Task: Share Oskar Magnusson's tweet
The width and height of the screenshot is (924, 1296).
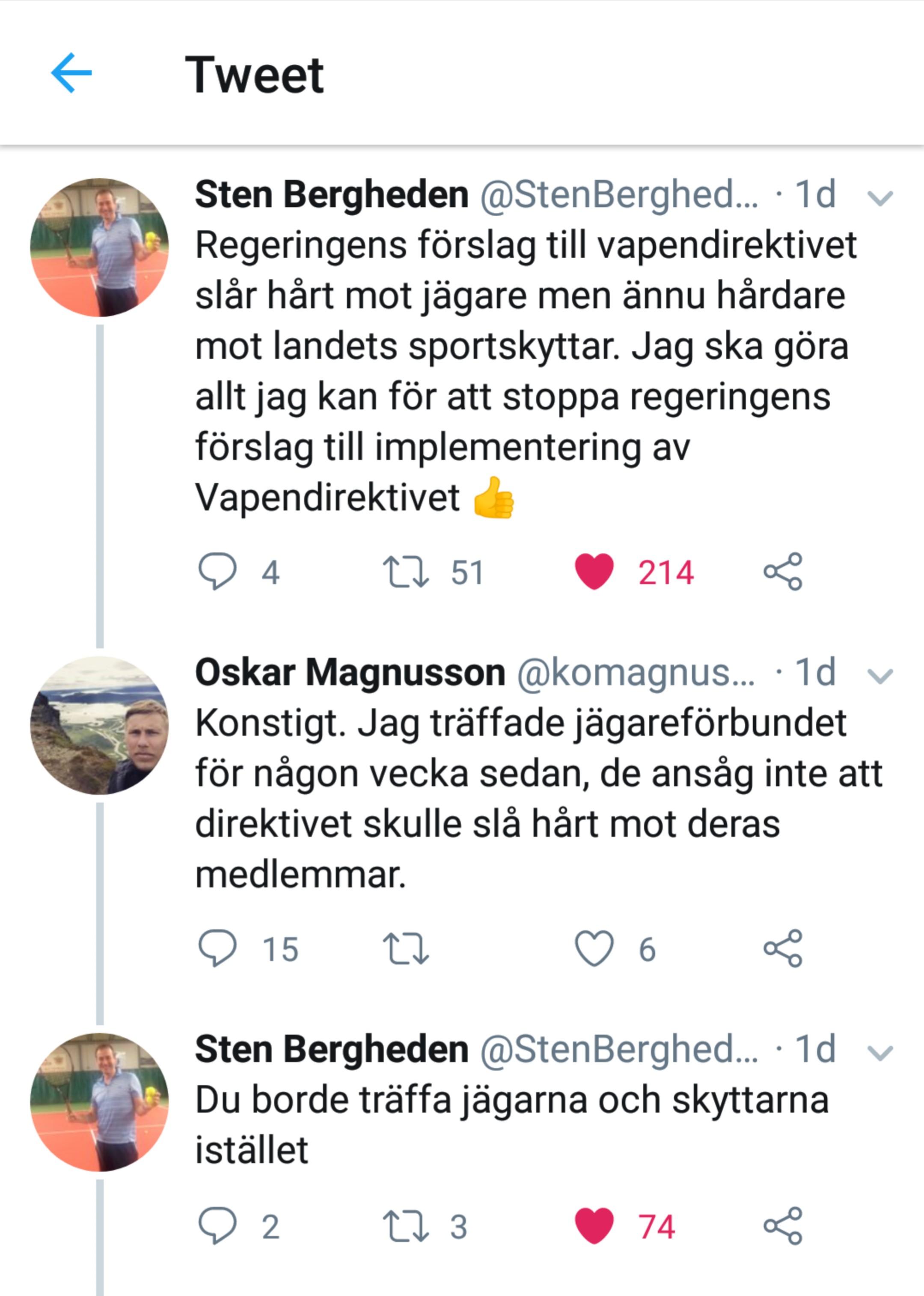Action: pyautogui.click(x=783, y=948)
